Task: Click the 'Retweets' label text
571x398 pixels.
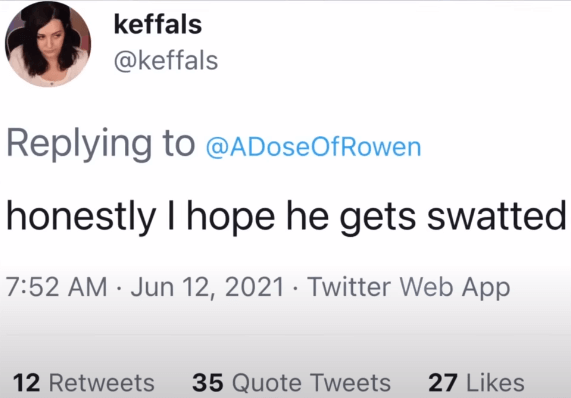Action: click(102, 383)
